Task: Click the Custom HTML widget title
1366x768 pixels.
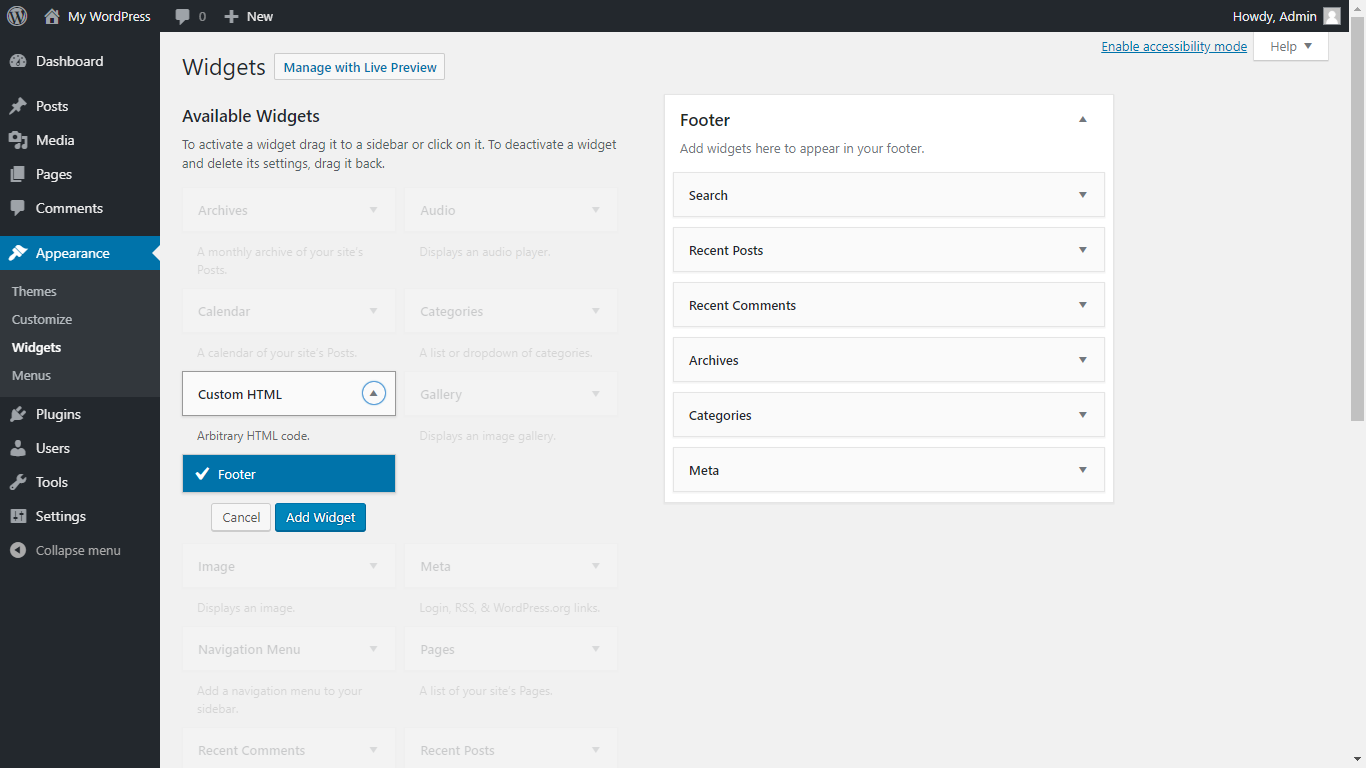Action: point(240,394)
